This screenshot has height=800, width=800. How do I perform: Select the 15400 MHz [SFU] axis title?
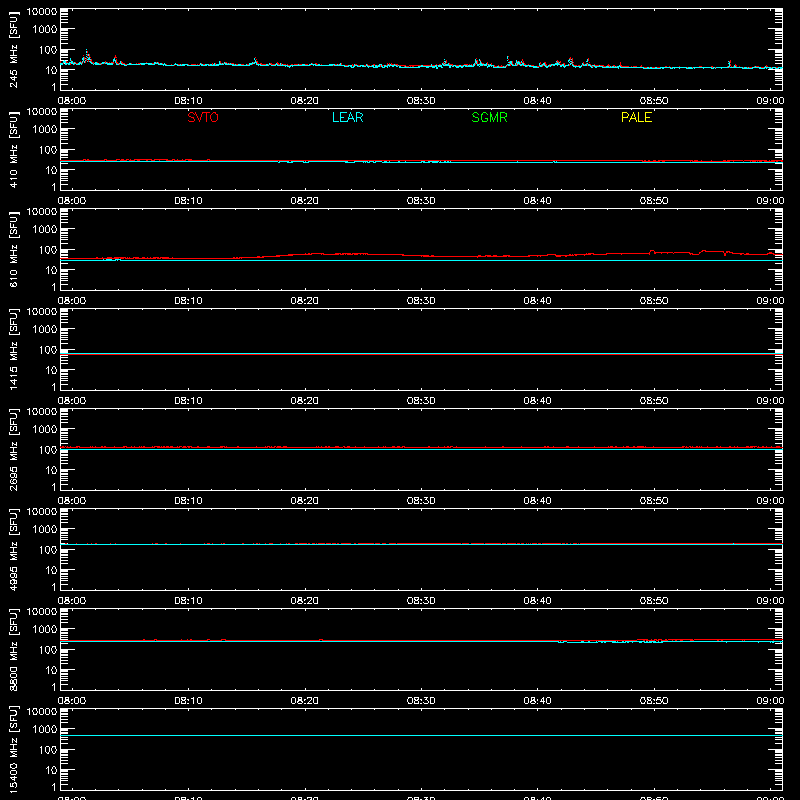14,749
